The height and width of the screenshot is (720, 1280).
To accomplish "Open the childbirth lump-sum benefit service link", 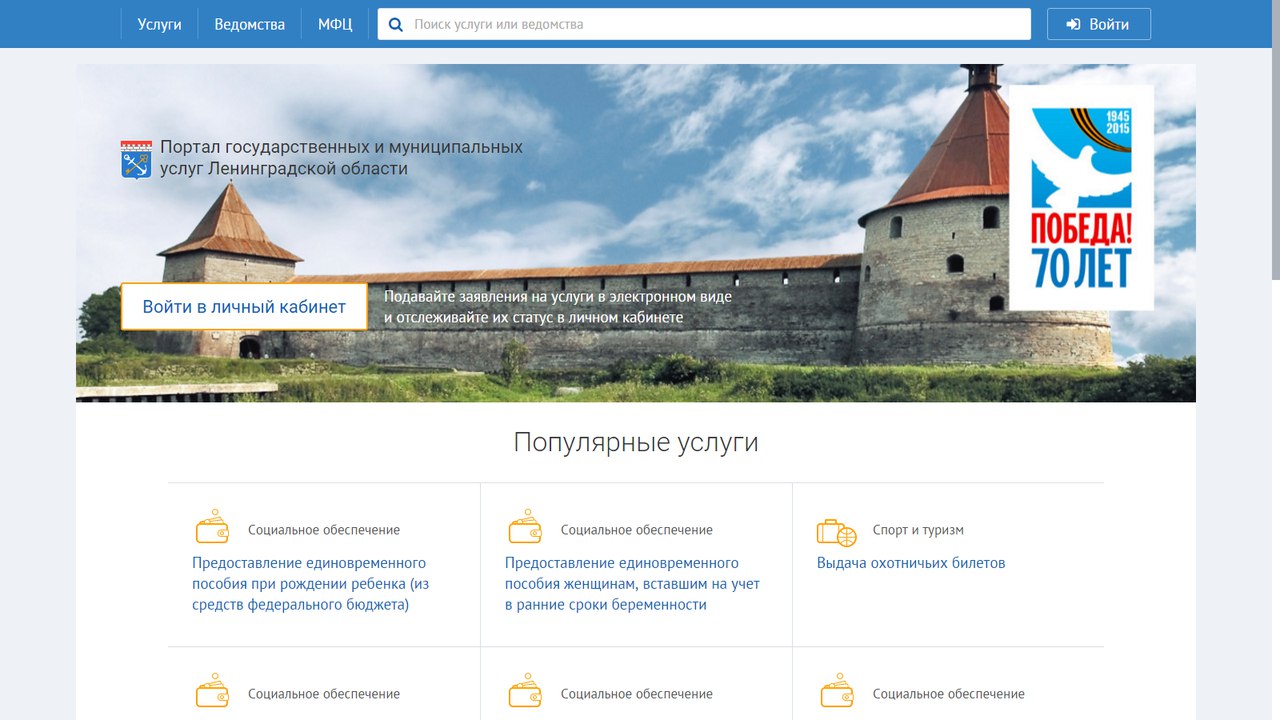I will (310, 584).
